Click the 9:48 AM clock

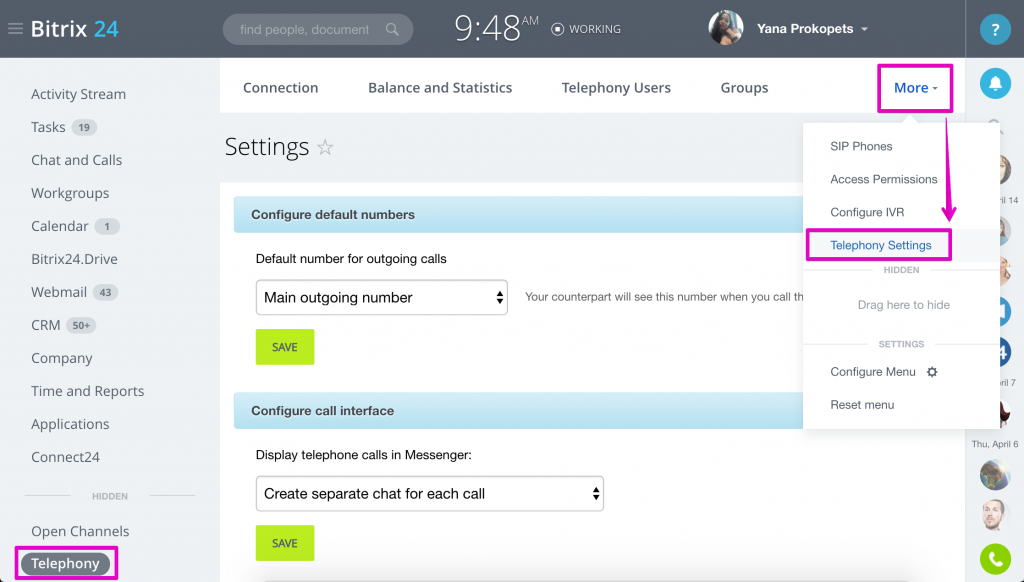tap(496, 29)
